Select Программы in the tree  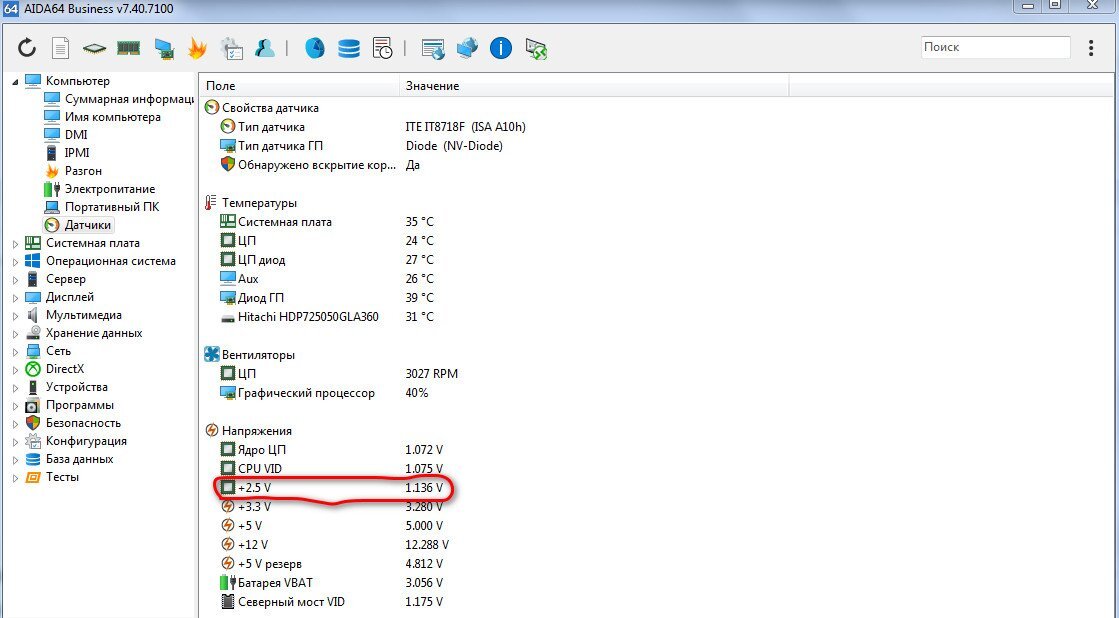(x=69, y=405)
